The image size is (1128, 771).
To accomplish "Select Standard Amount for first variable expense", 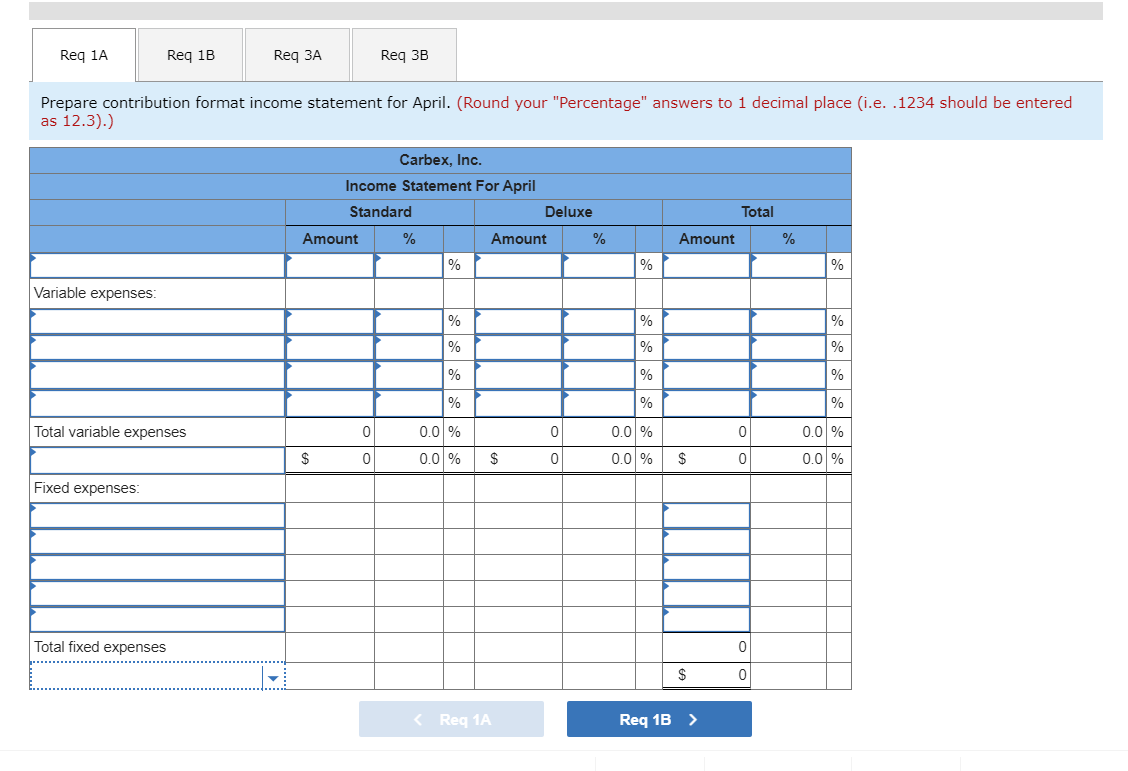I will coord(330,321).
